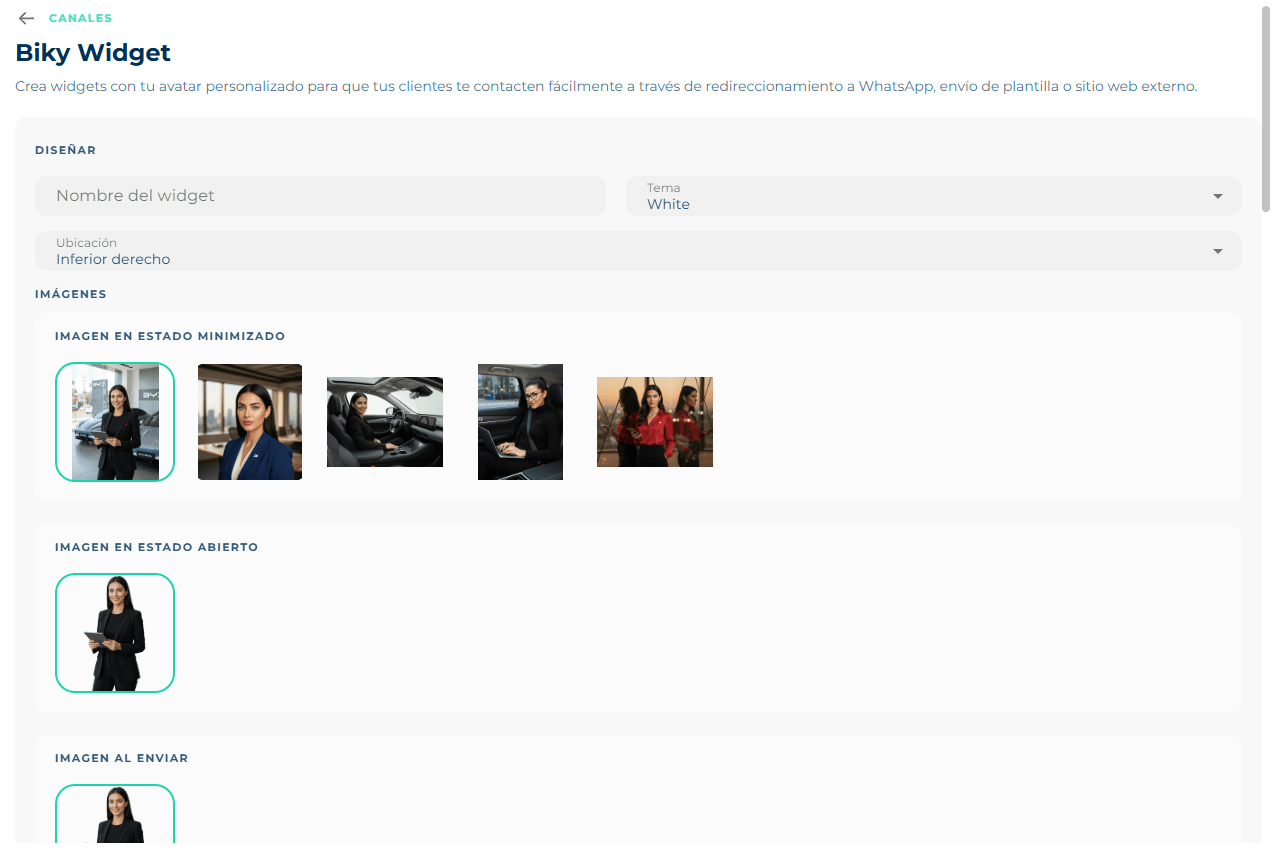Pick the thumbnail of woman with glasses and laptop
The height and width of the screenshot is (850, 1286).
520,422
